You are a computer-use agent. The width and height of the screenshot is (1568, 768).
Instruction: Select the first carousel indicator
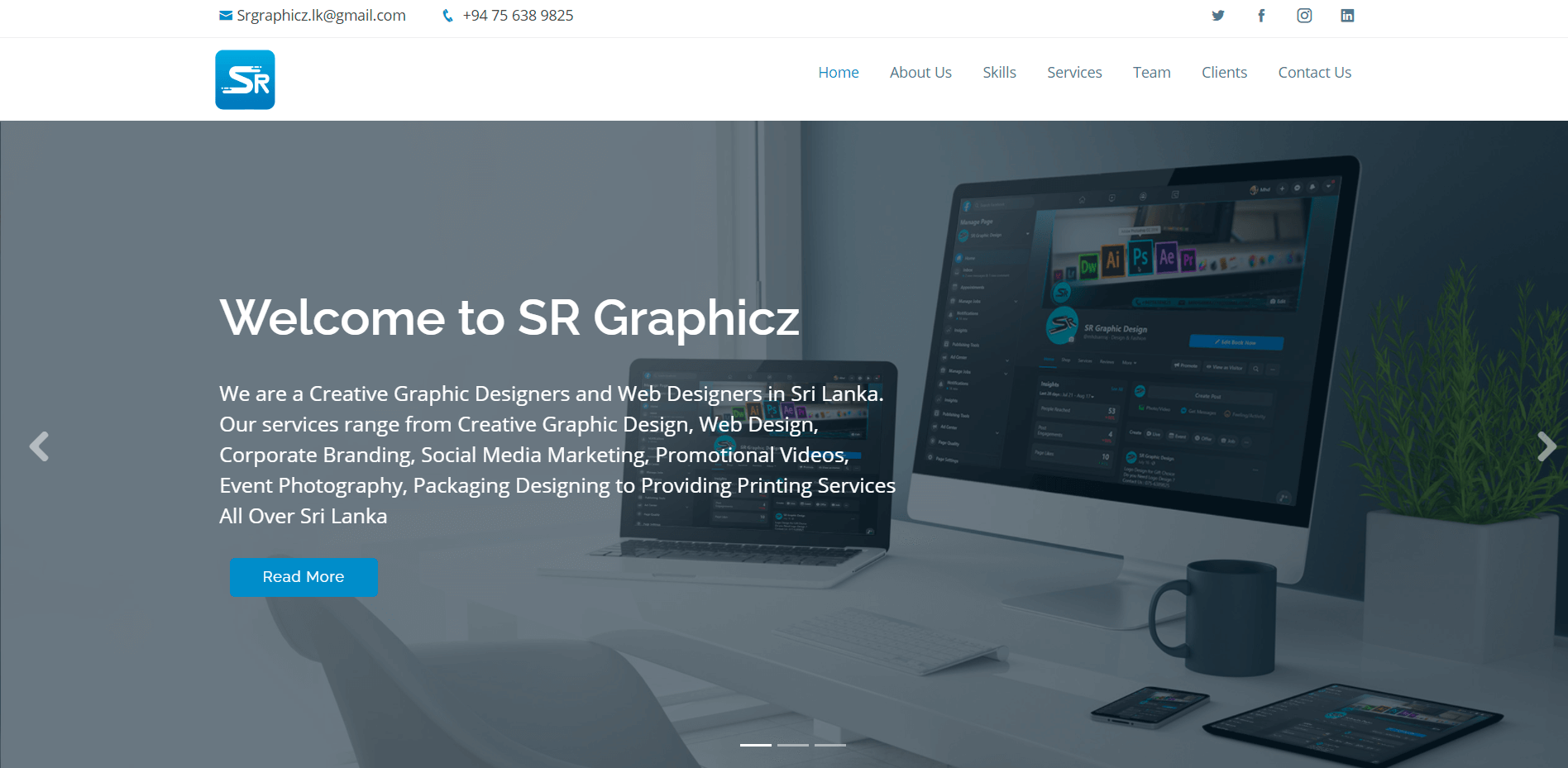pos(755,745)
